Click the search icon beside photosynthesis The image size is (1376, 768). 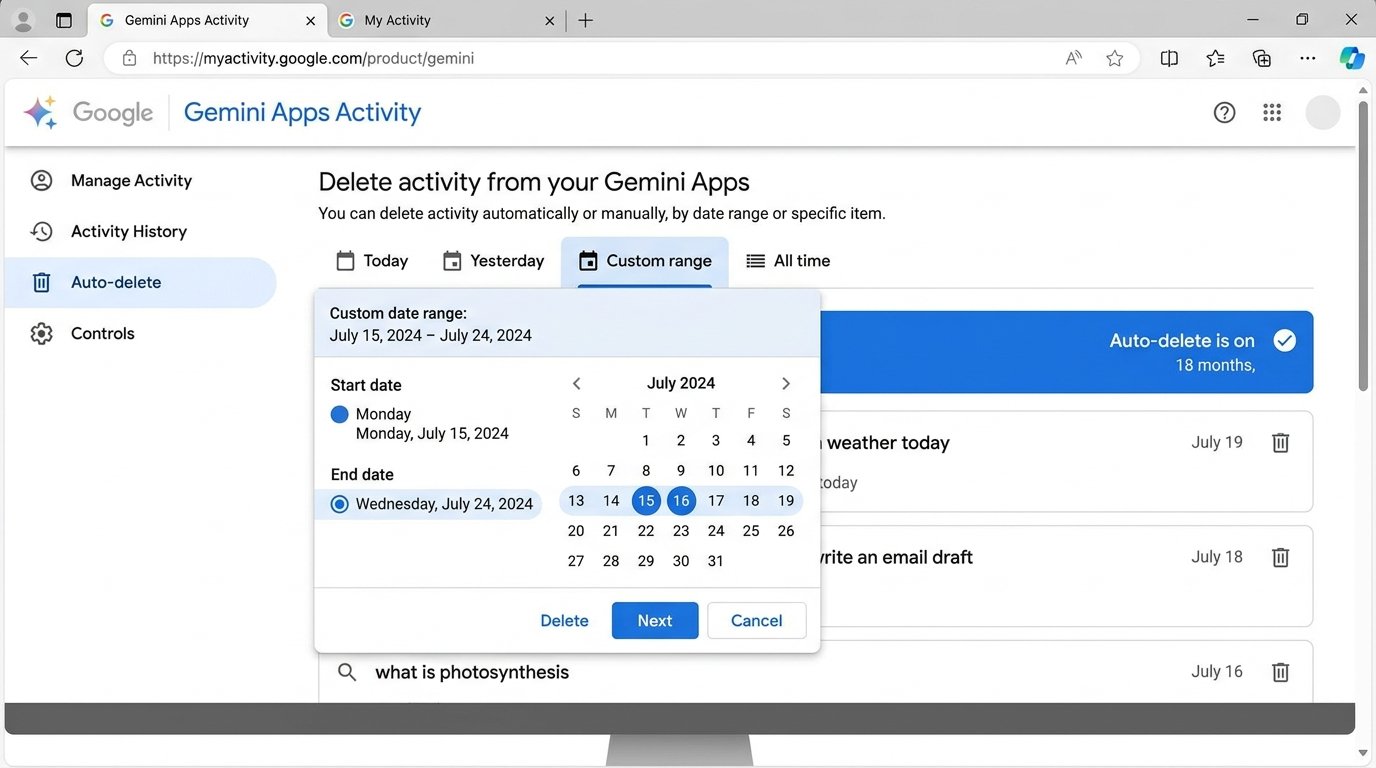click(x=347, y=672)
